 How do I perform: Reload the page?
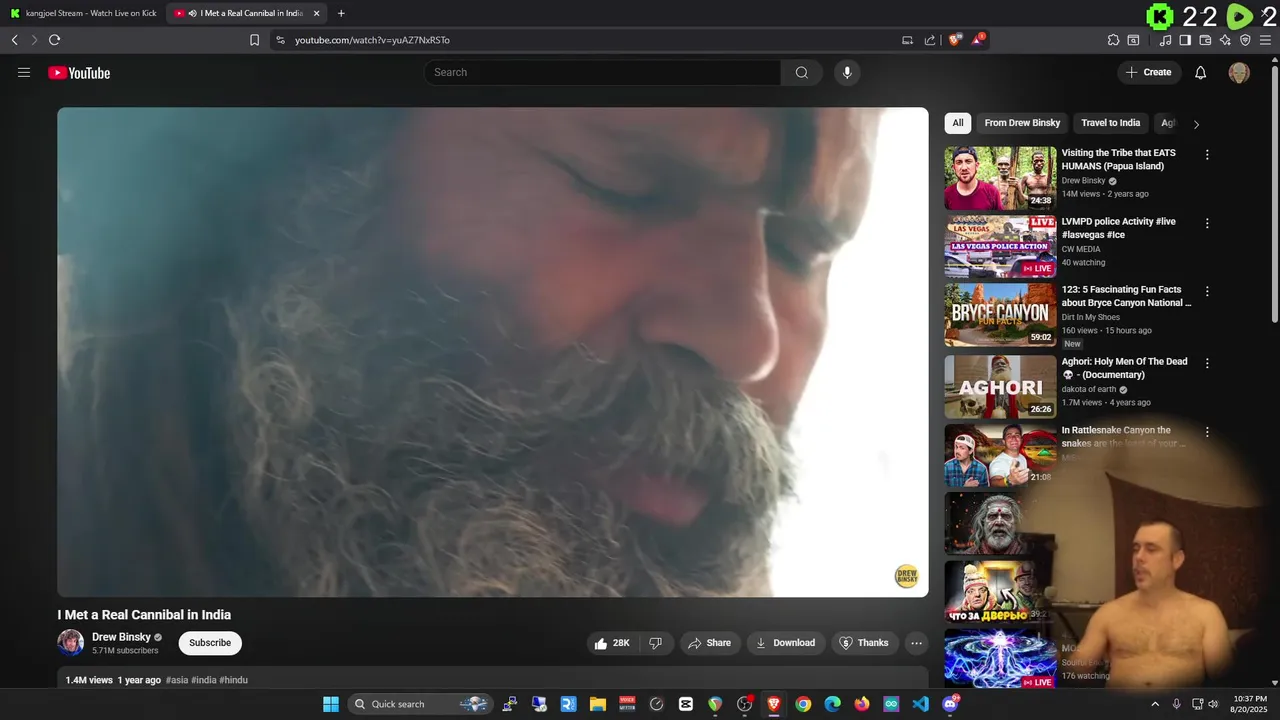pos(55,40)
